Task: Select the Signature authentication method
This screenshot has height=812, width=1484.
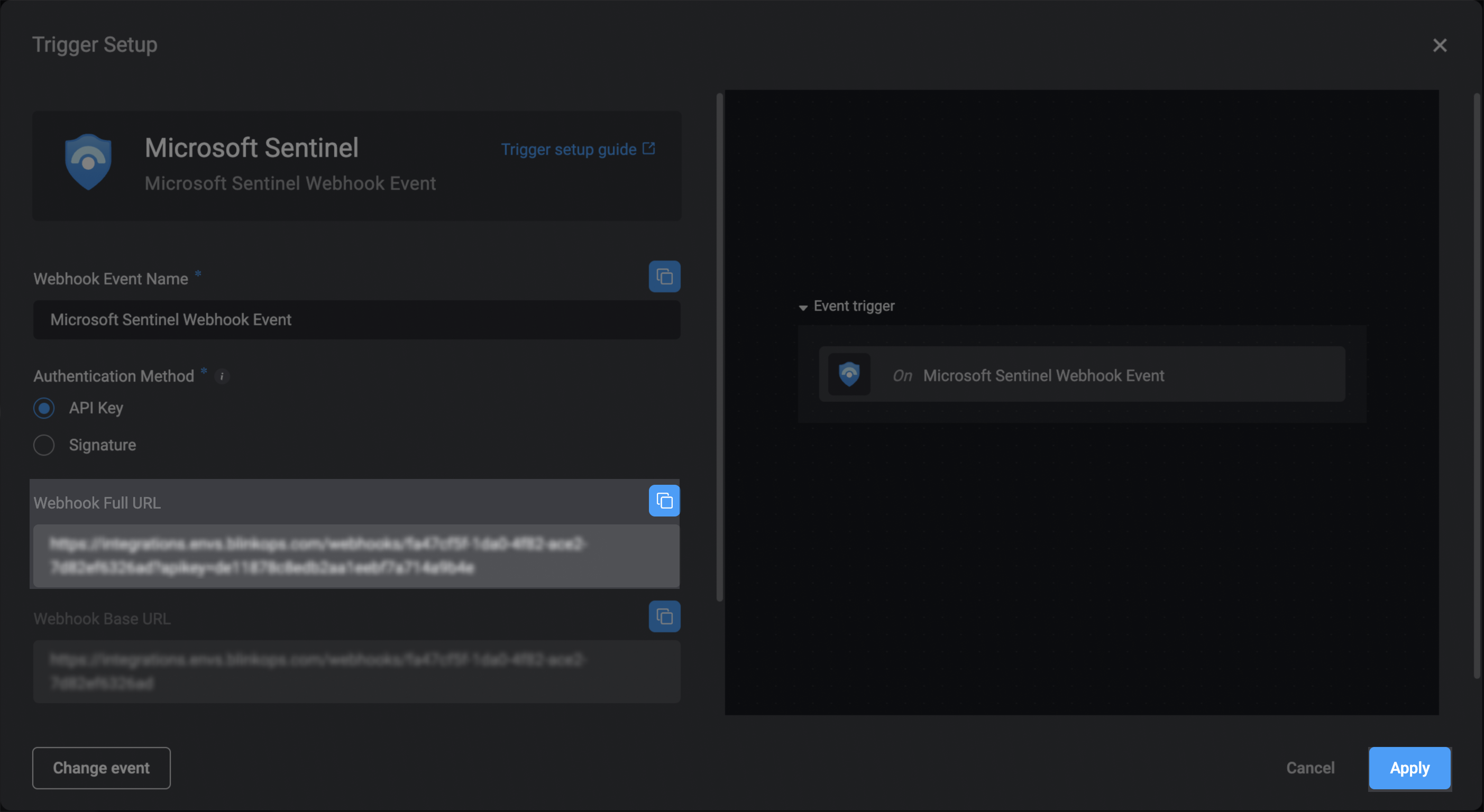Action: (44, 445)
